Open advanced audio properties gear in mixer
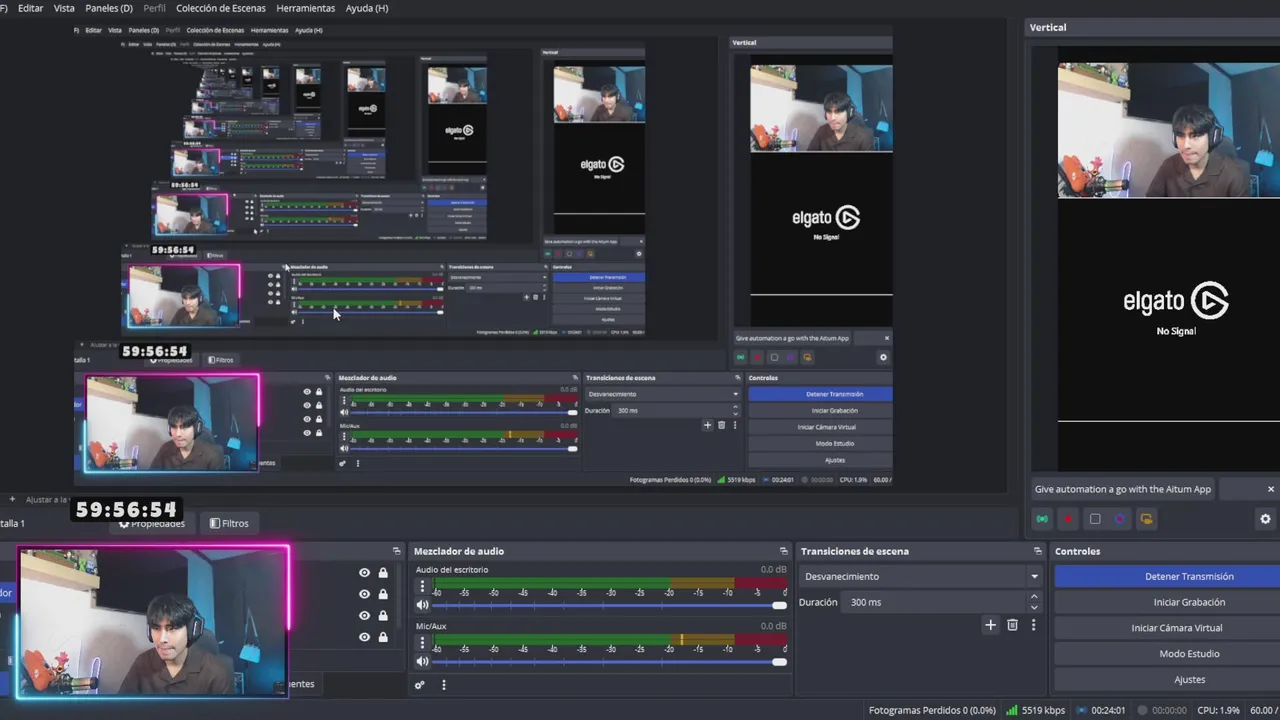Image resolution: width=1280 pixels, height=720 pixels. [x=420, y=685]
